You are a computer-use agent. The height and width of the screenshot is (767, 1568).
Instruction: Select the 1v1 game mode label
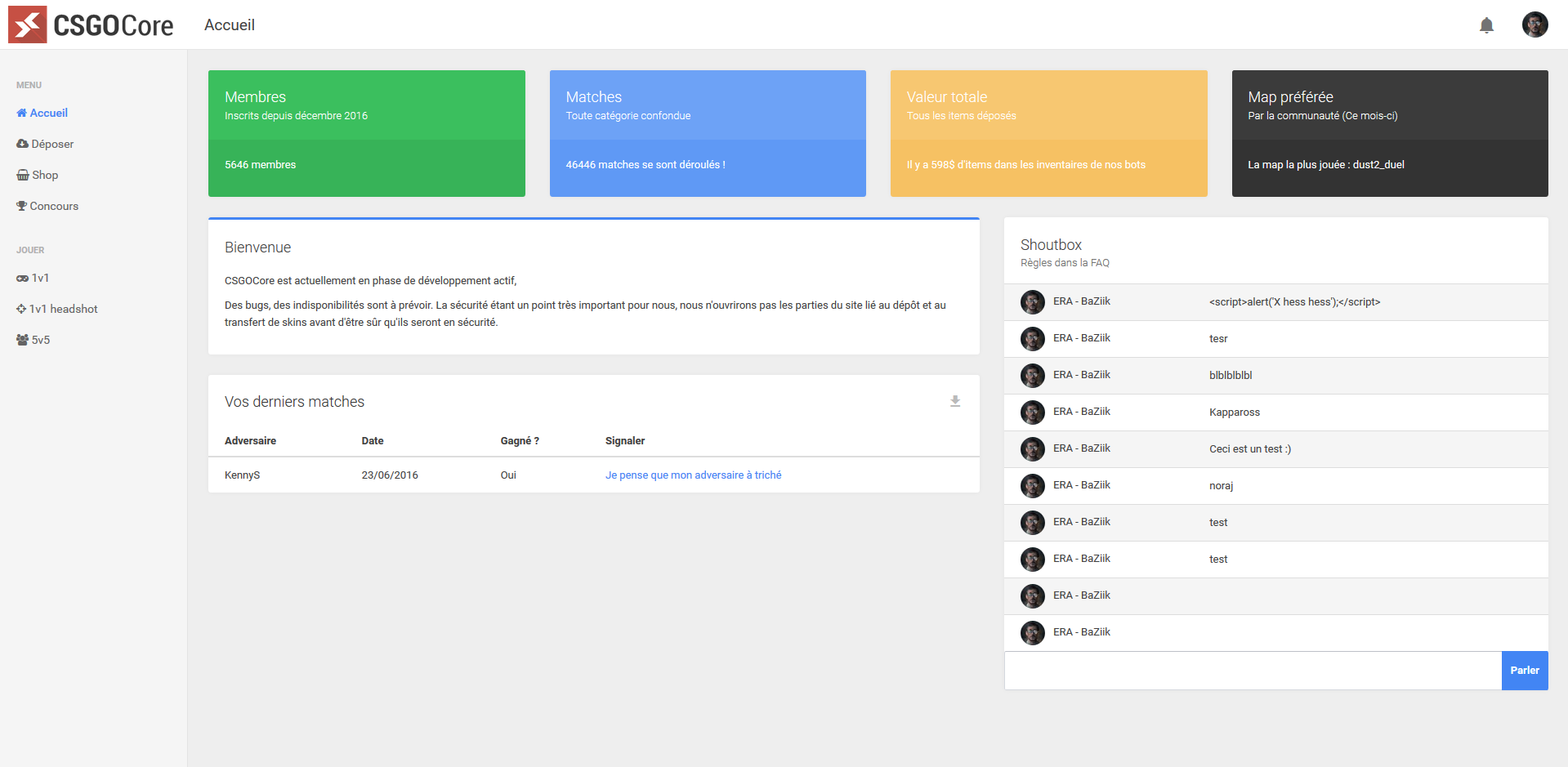(x=40, y=278)
